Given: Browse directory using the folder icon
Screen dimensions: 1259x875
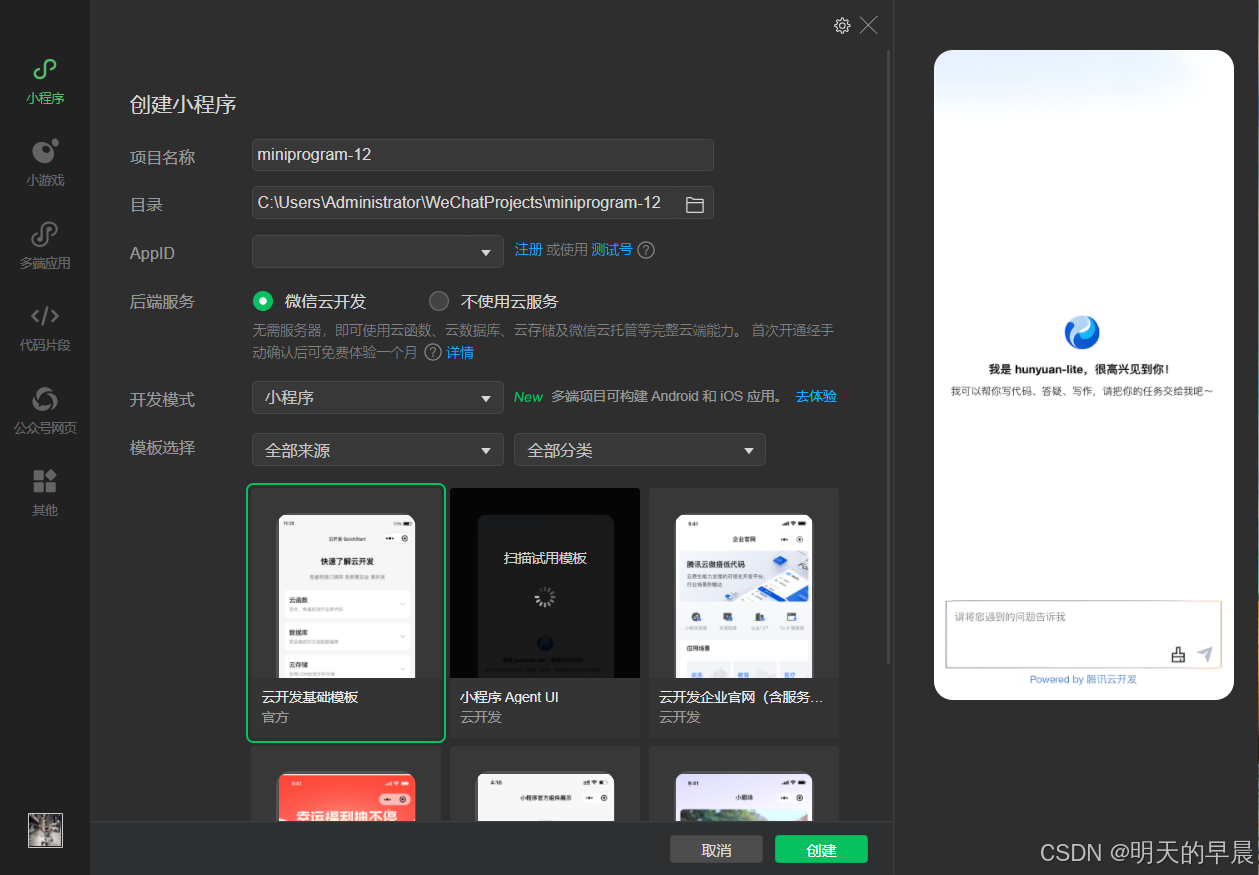Looking at the screenshot, I should [695, 204].
